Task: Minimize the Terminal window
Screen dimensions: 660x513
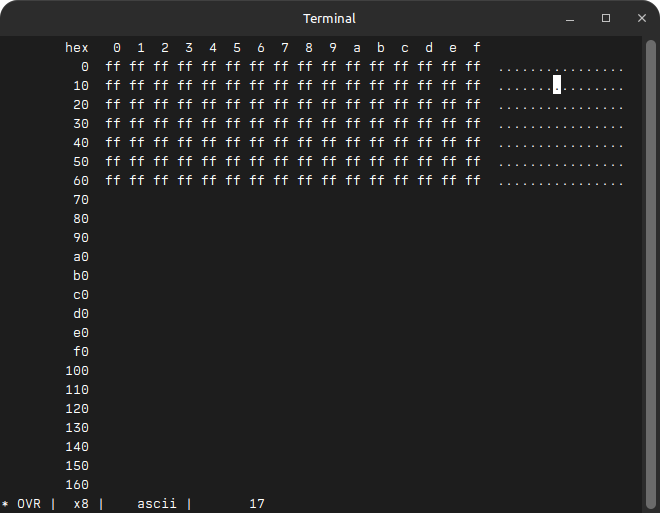Action: pyautogui.click(x=570, y=18)
